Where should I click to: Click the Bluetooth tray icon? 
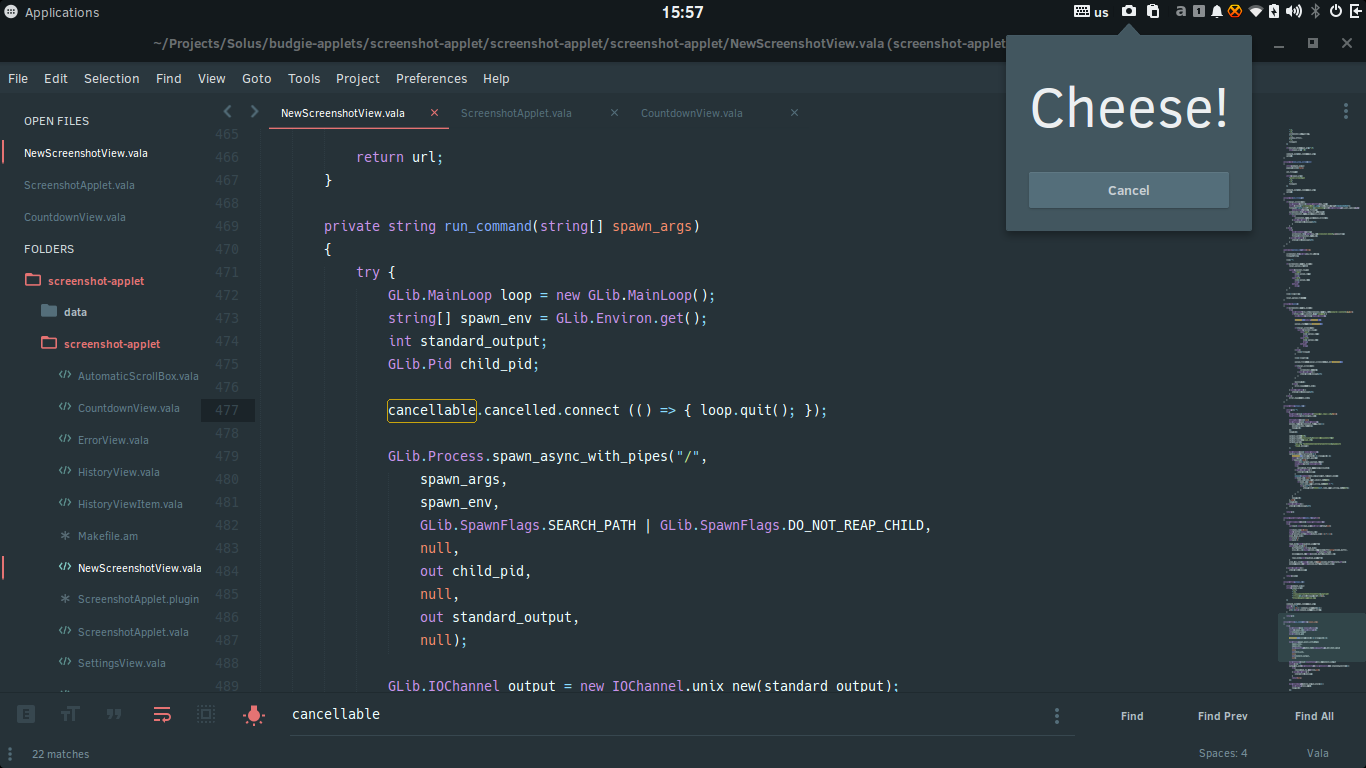(1316, 12)
